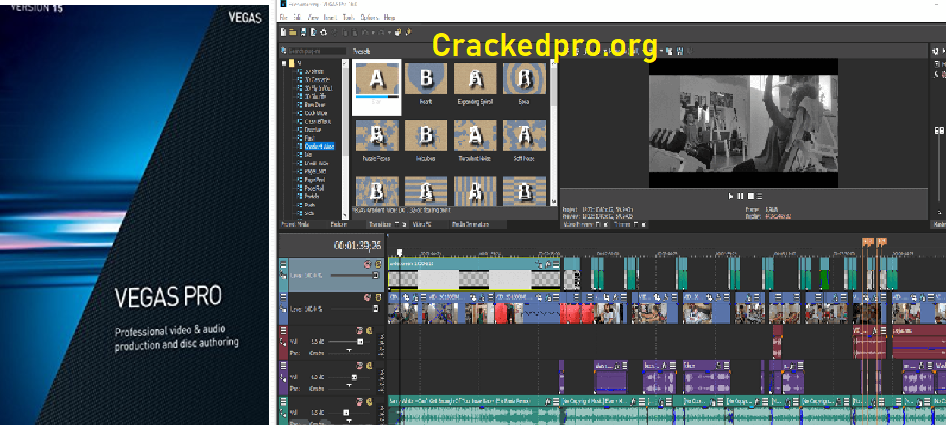Click the New project toolbar icon
946x425 pixels.
tap(284, 32)
